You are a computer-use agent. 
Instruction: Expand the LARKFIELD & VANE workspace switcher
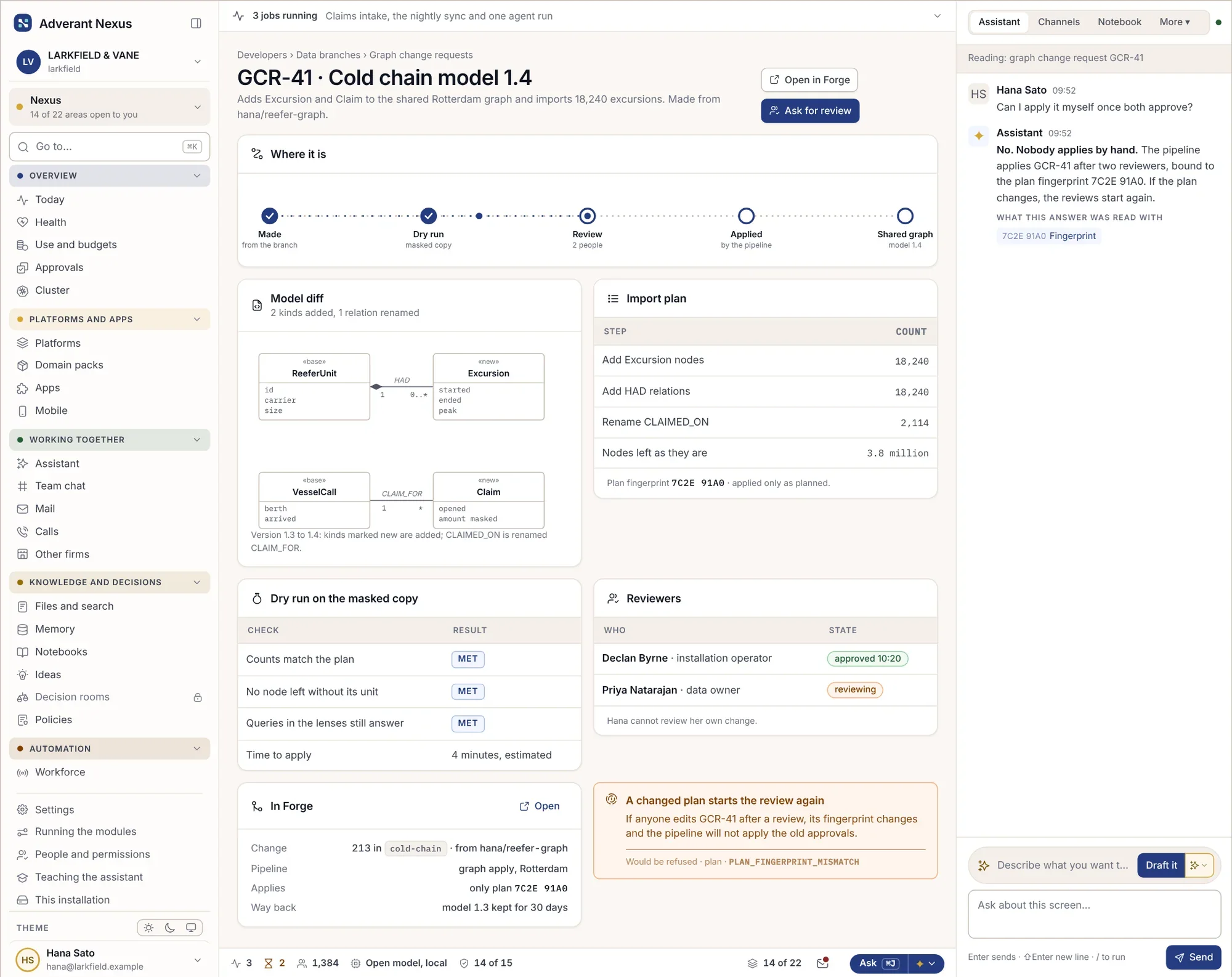(x=109, y=62)
